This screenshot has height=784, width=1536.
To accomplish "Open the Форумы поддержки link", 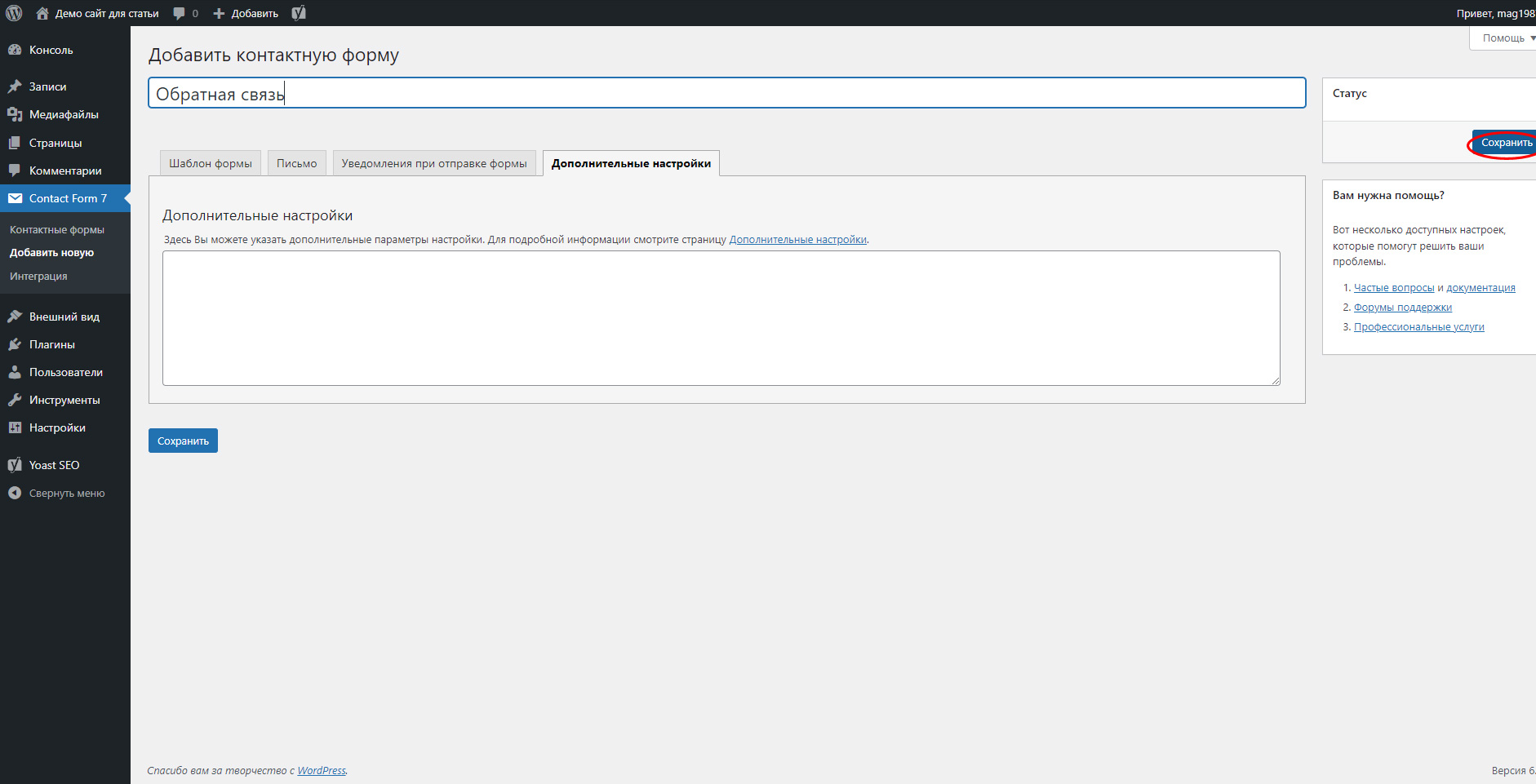I will (1402, 308).
